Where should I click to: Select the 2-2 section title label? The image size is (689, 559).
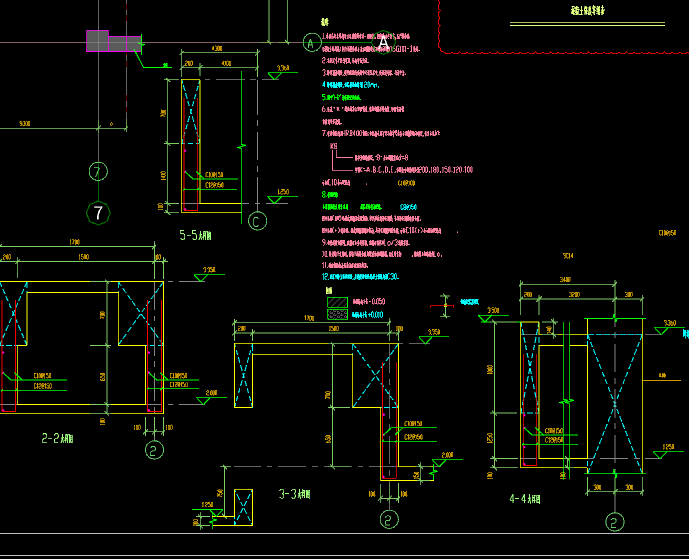pos(56,438)
